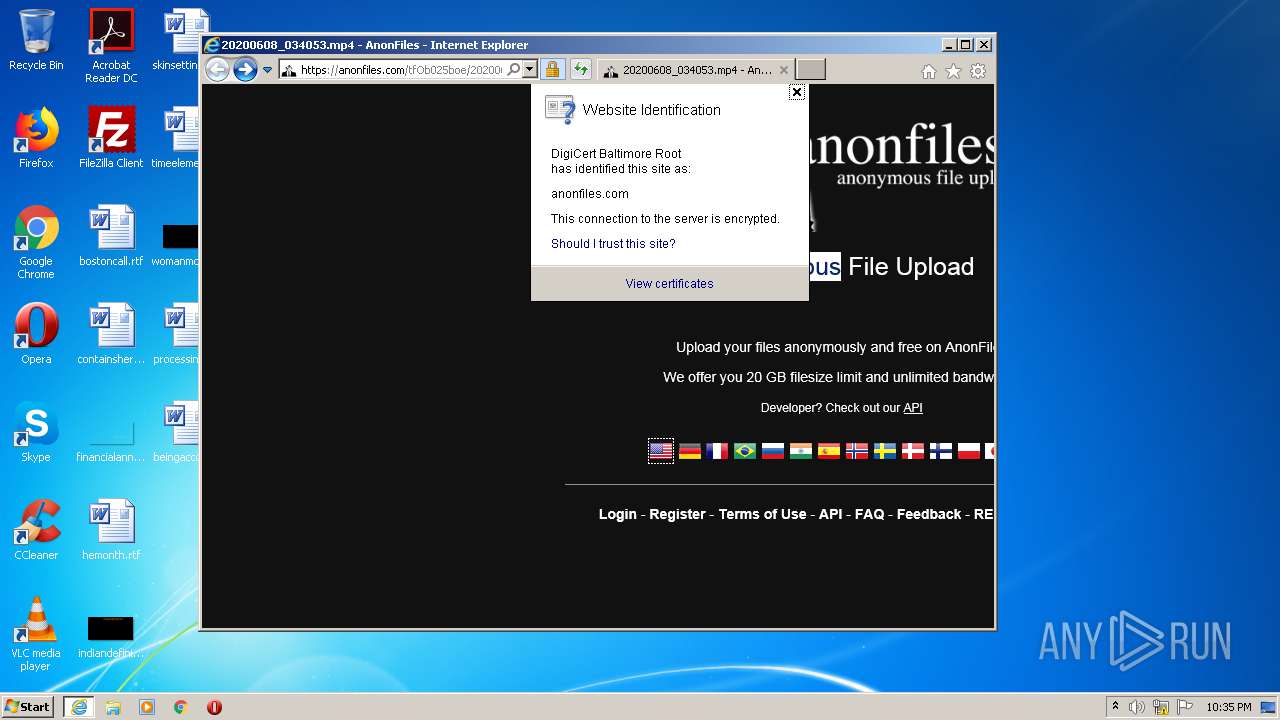The width and height of the screenshot is (1280, 720).
Task: Open the containsher document on desktop
Action: [x=111, y=334]
